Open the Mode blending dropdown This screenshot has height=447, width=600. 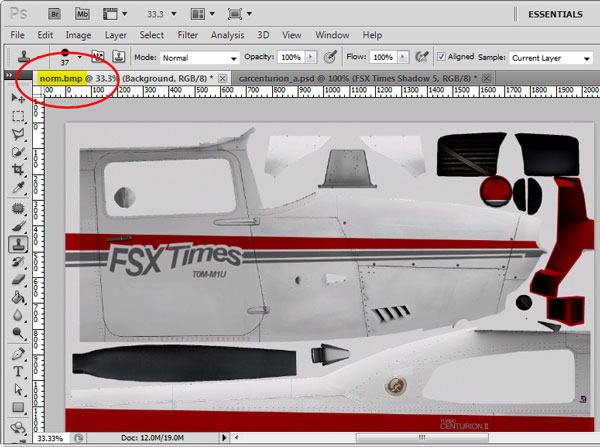198,58
